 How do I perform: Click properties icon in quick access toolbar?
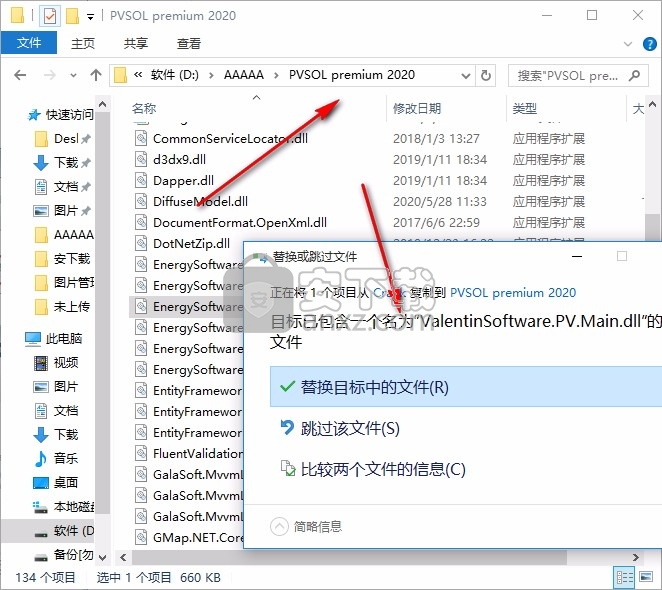[x=50, y=16]
